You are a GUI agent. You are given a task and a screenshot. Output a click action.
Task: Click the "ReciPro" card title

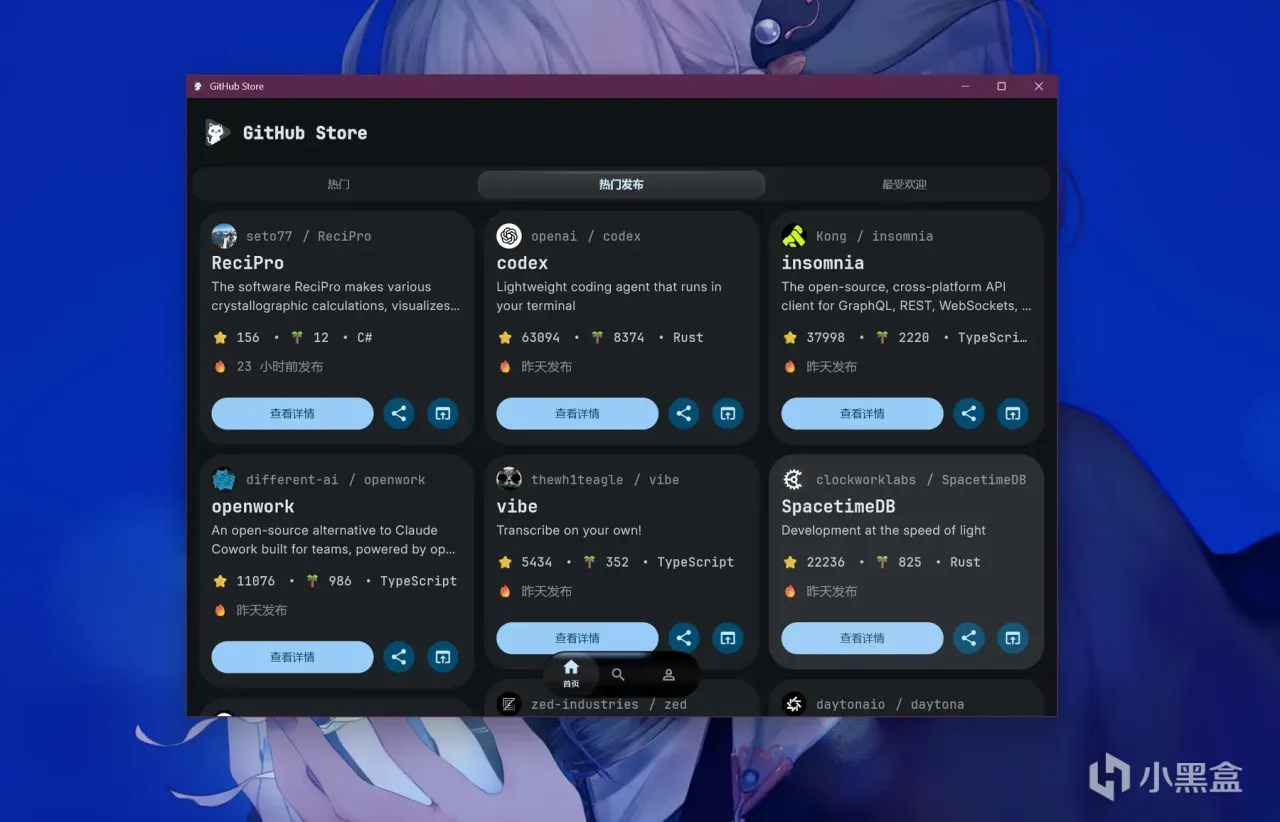(248, 263)
